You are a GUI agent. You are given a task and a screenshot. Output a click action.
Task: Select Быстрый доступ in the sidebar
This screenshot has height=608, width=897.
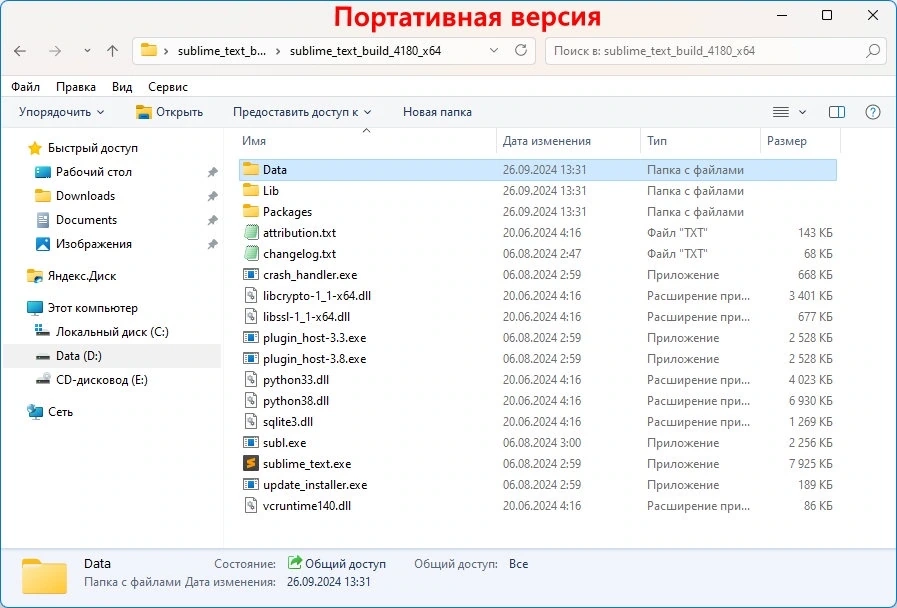click(93, 148)
